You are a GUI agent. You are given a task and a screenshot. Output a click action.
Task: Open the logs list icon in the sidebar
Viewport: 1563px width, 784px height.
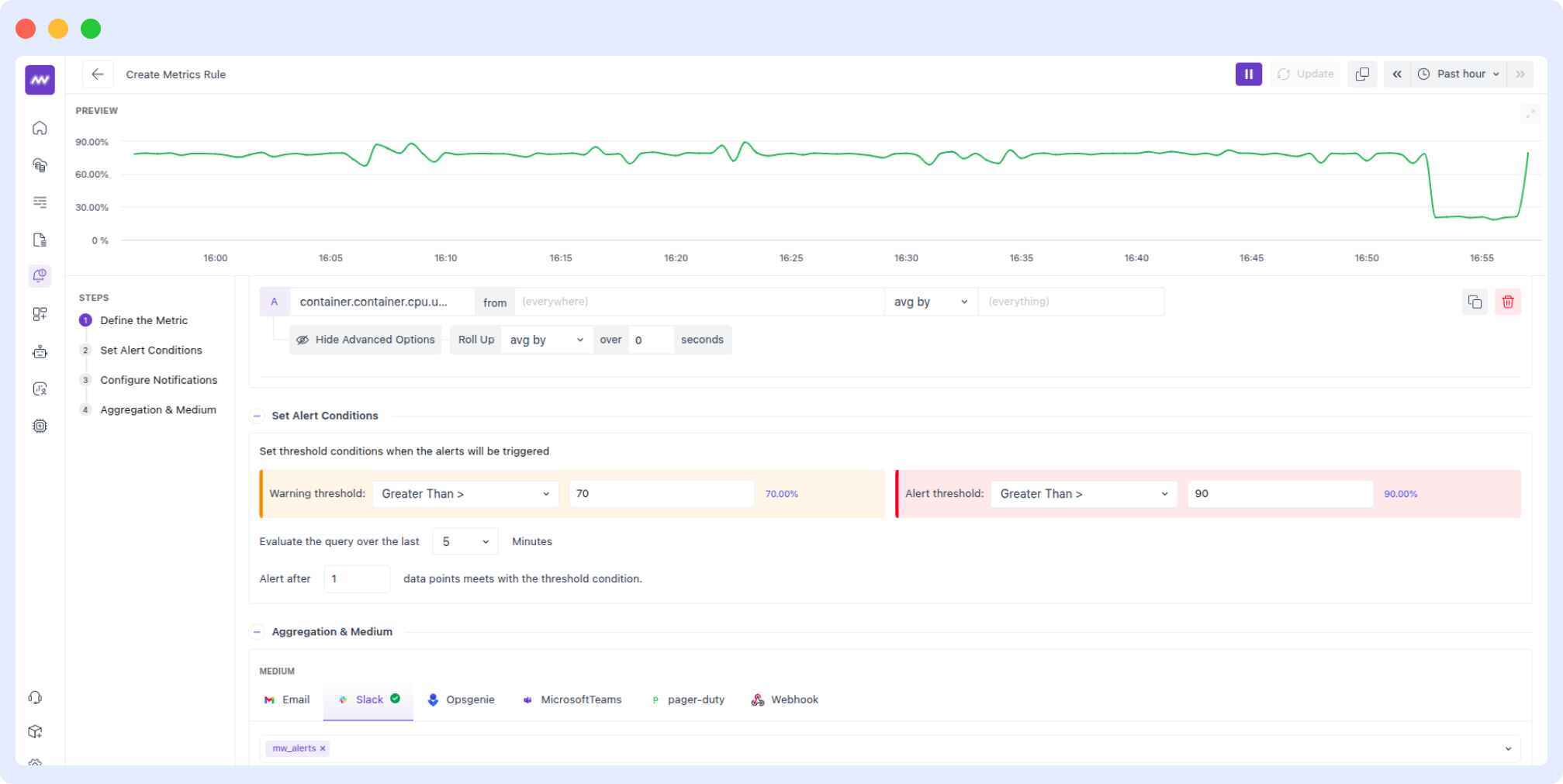tap(40, 202)
